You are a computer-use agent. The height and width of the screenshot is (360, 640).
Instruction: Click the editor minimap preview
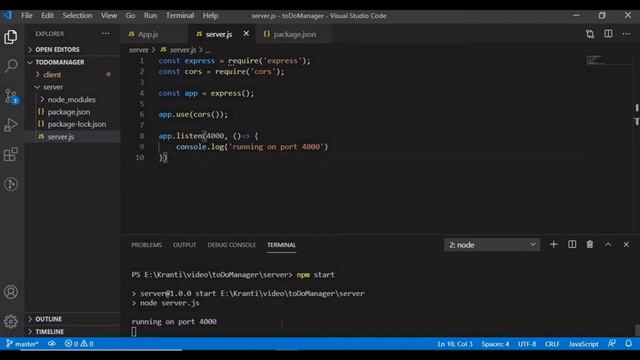(x=595, y=60)
